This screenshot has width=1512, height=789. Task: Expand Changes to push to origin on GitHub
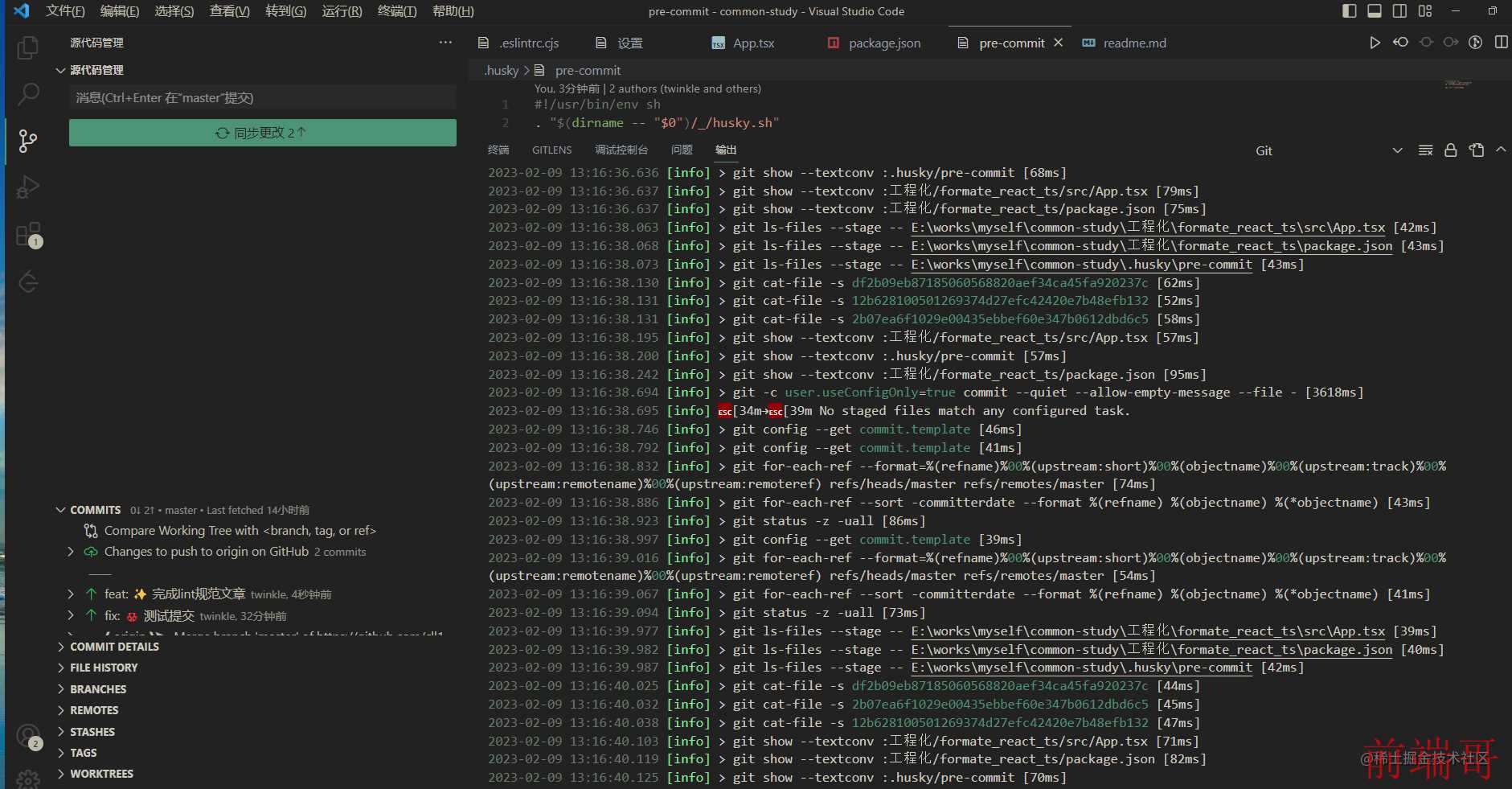click(71, 552)
